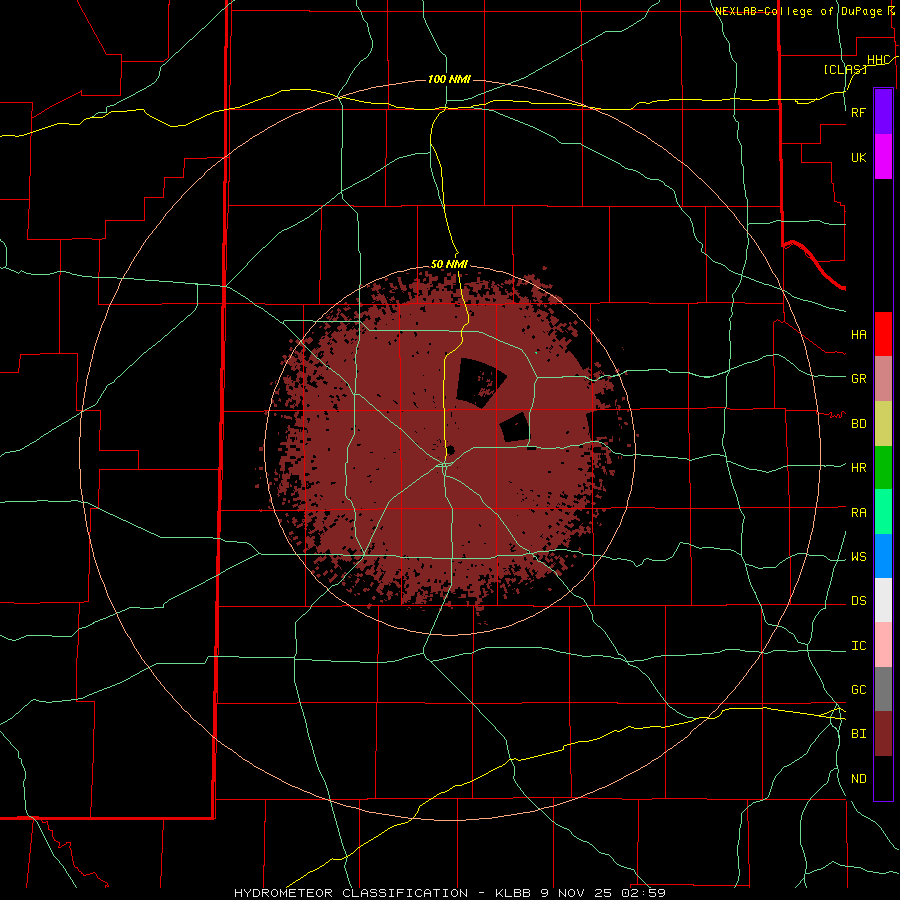Click the light pink IC legend swatch
The image size is (900, 900).
point(883,645)
